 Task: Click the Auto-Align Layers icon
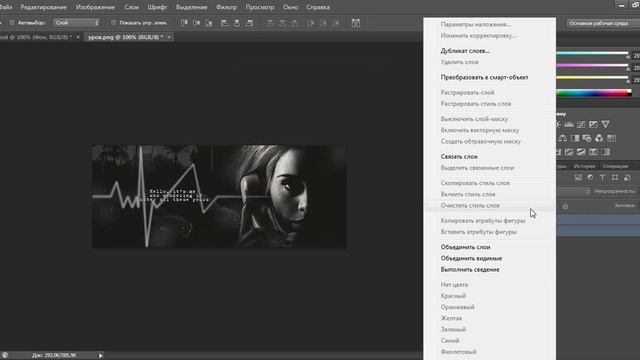coord(356,23)
